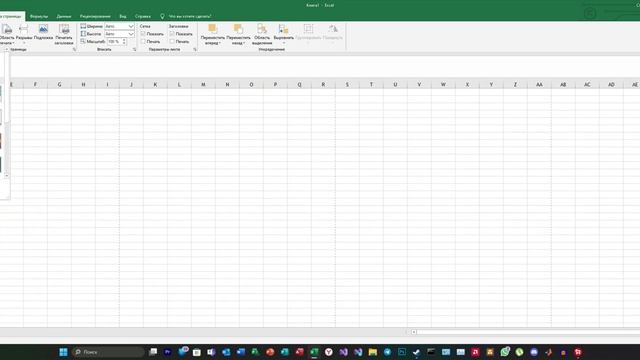Switch to the Рецензирование tab
Image resolution: width=640 pixels, height=360 pixels.
tap(95, 16)
